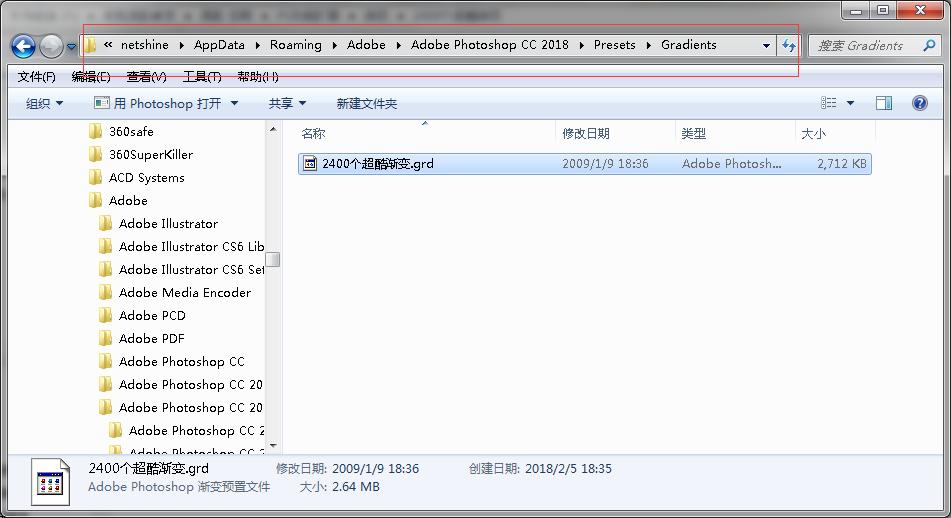Viewport: 951px width, 518px height.
Task: Click the address bar folder icon
Action: (x=90, y=45)
